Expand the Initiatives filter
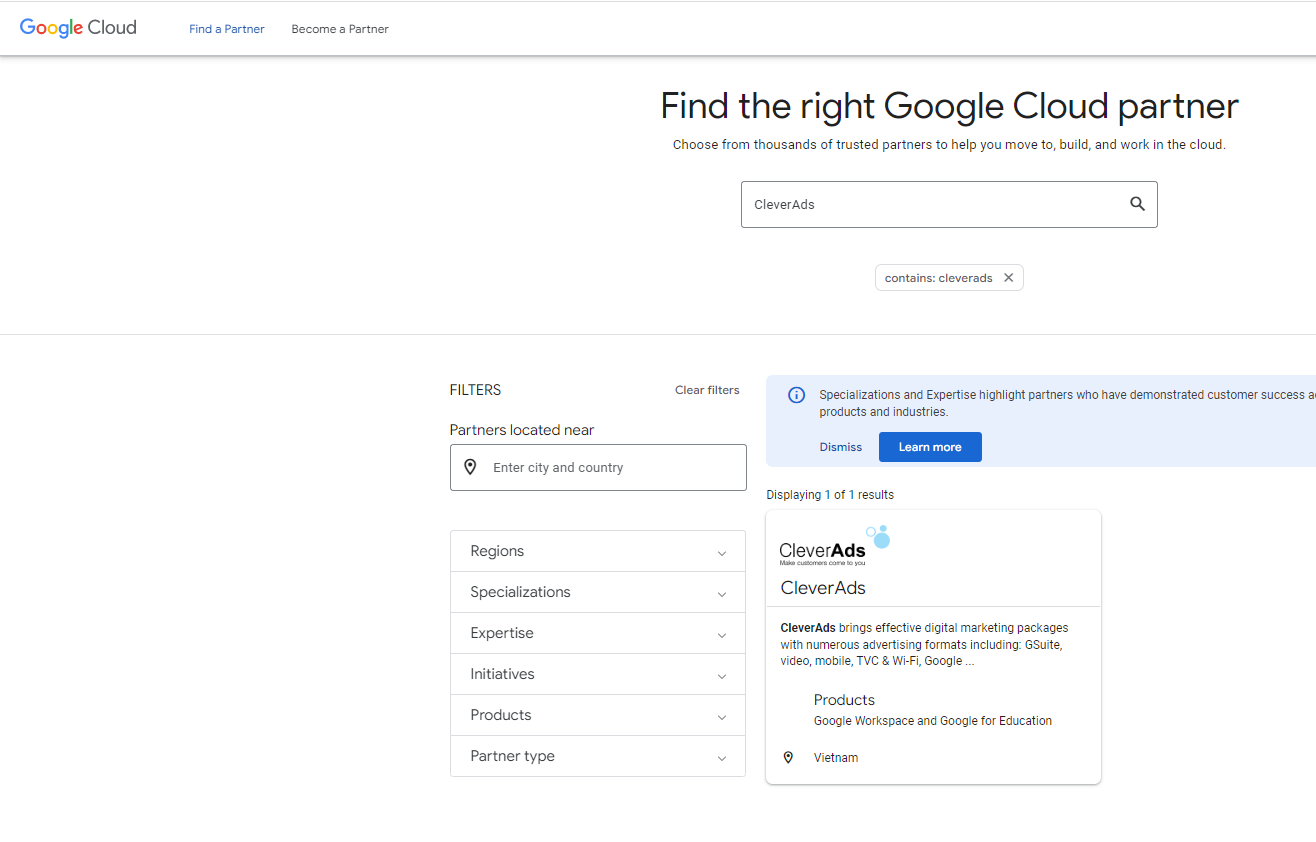The image size is (1316, 842). (598, 674)
